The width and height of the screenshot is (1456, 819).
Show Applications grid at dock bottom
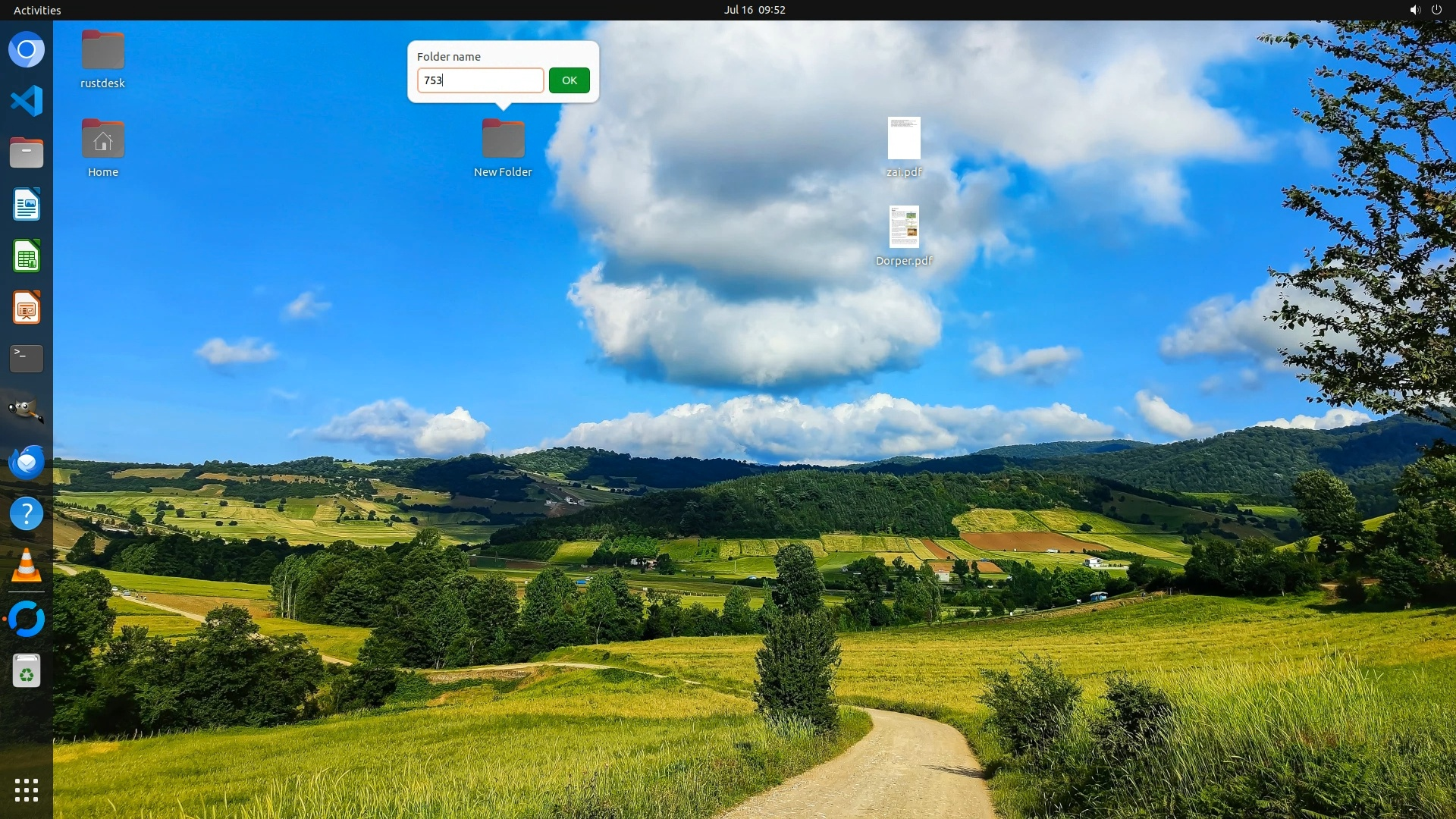pos(27,790)
